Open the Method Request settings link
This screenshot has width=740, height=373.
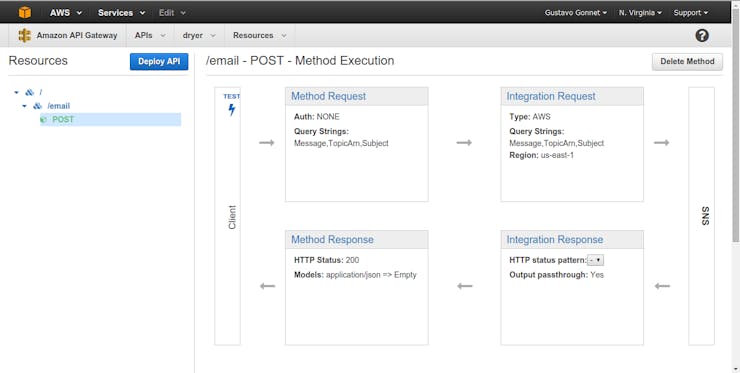pyautogui.click(x=328, y=96)
